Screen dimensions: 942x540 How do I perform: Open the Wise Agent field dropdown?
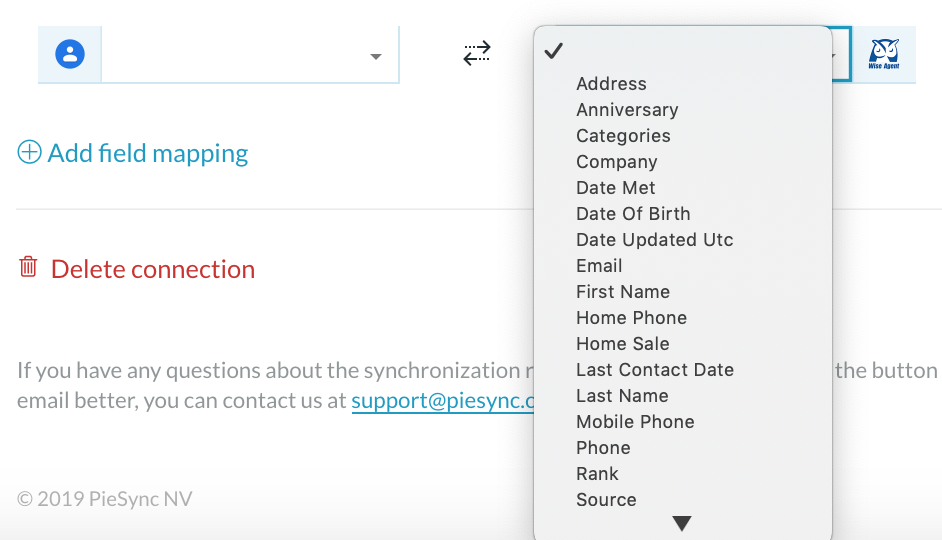(x=841, y=54)
